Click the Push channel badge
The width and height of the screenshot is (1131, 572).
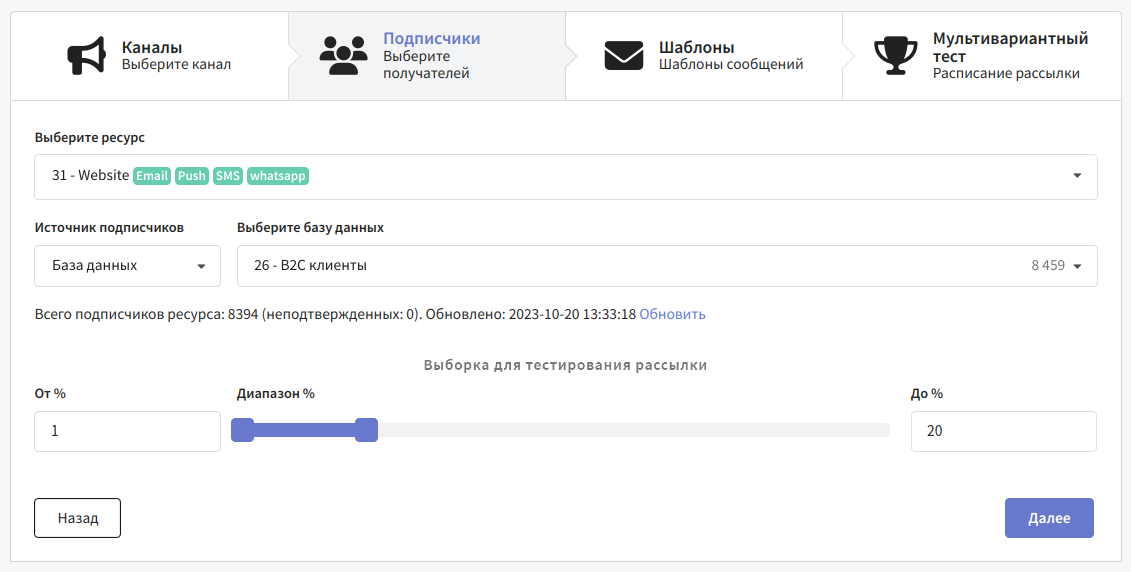tap(191, 176)
